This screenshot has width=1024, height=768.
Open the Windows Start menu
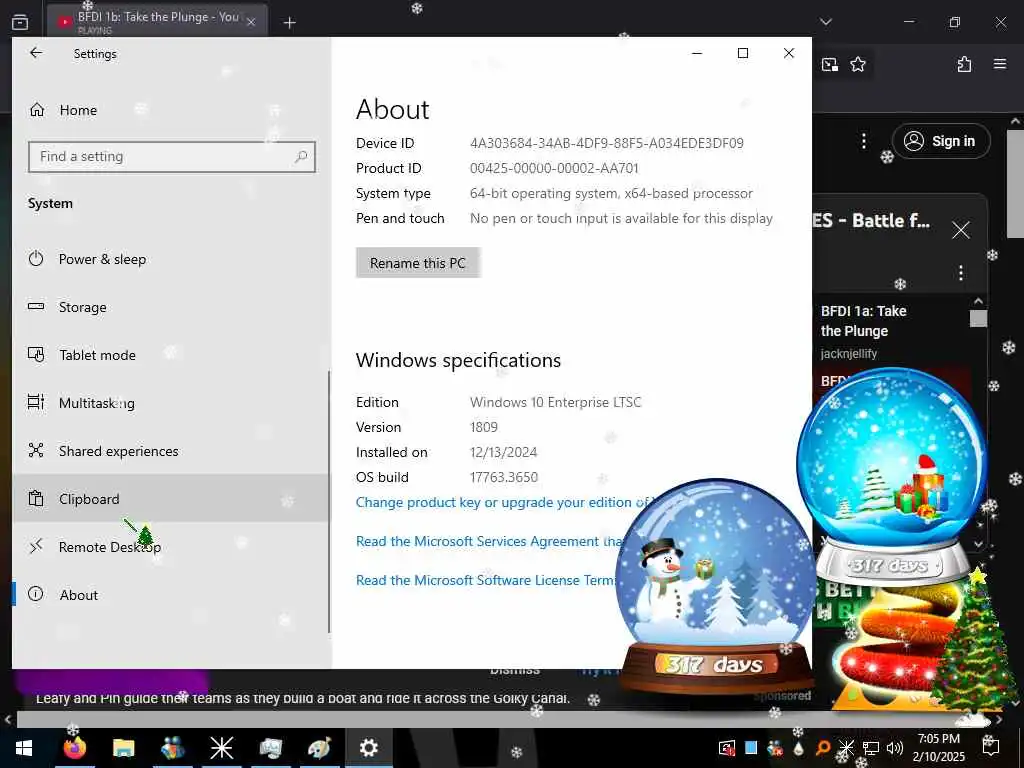pyautogui.click(x=24, y=748)
